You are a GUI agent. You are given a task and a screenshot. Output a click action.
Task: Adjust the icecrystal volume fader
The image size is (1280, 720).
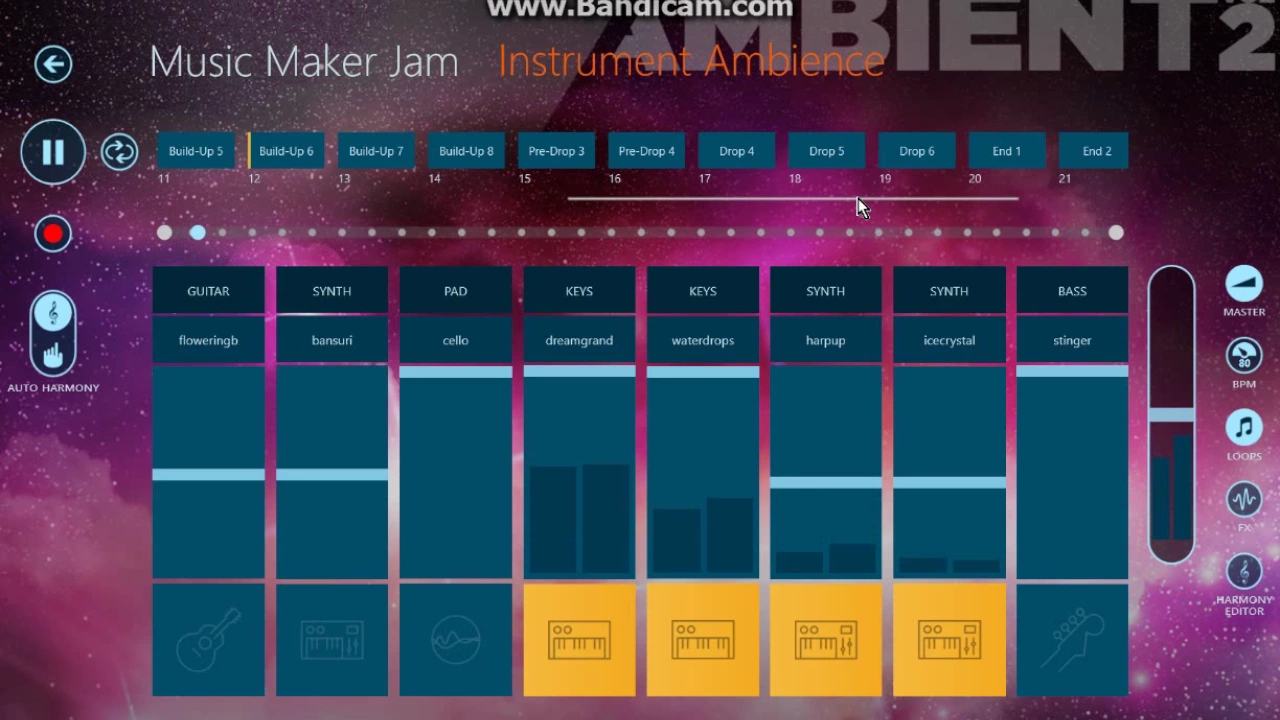[949, 483]
